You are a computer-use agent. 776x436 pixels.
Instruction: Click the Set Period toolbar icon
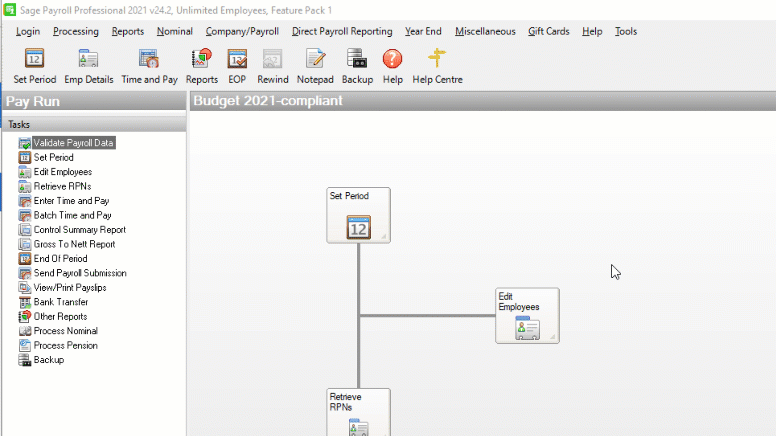click(x=34, y=60)
